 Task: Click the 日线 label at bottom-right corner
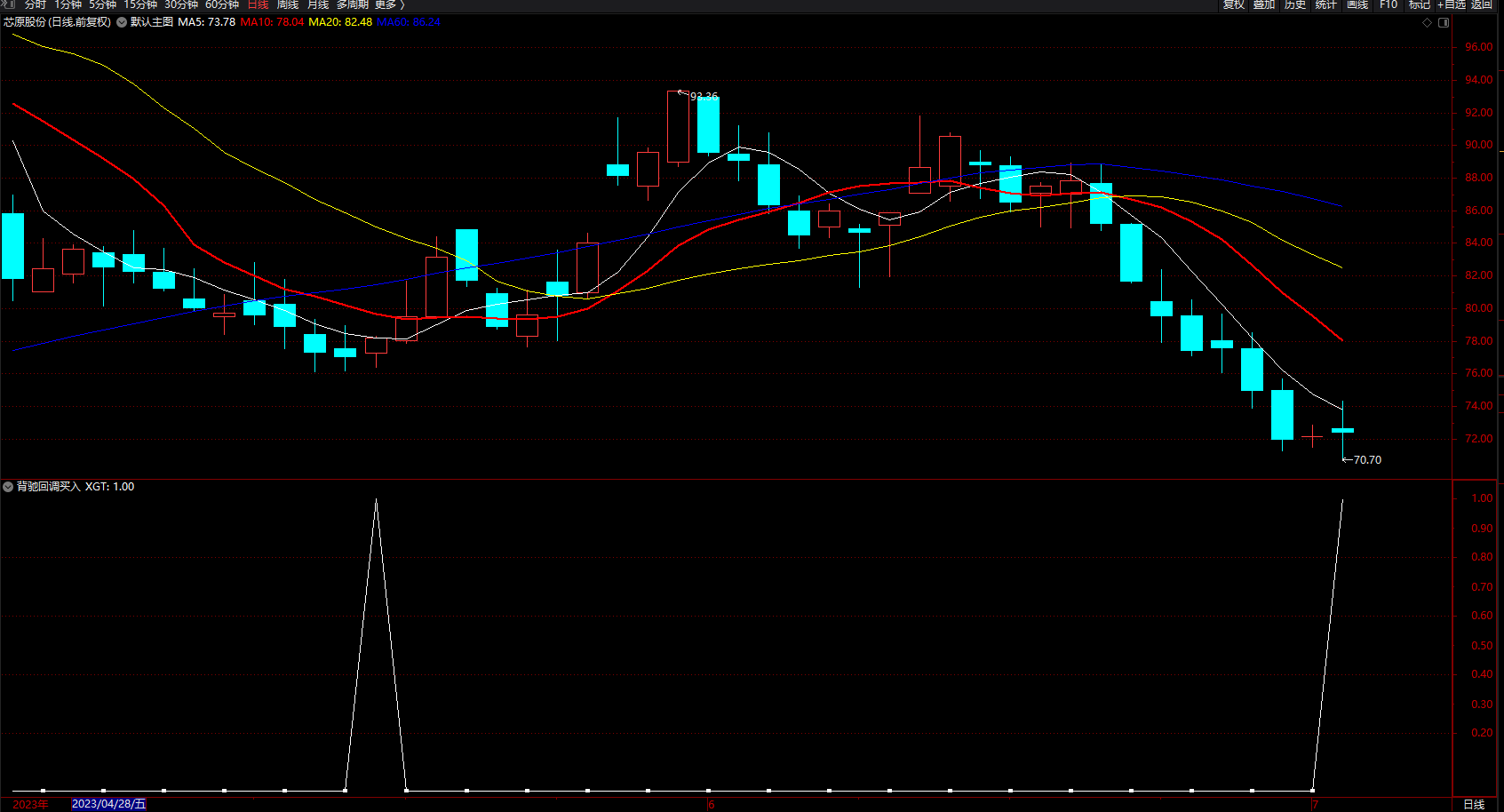pos(1474,804)
